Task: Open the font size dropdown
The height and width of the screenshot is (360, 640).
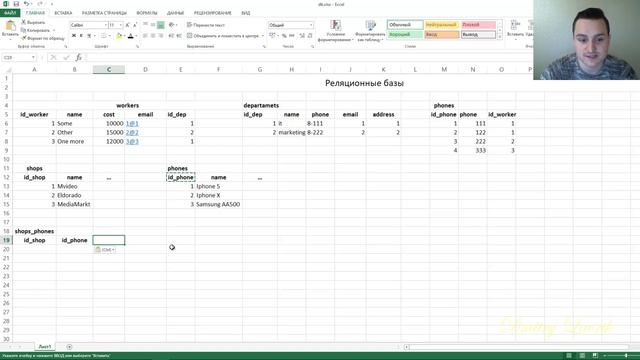Action: point(120,25)
